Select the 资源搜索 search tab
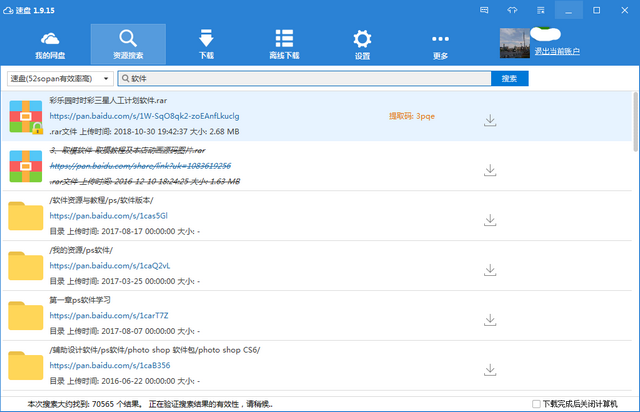This screenshot has height=412, width=640. [128, 45]
